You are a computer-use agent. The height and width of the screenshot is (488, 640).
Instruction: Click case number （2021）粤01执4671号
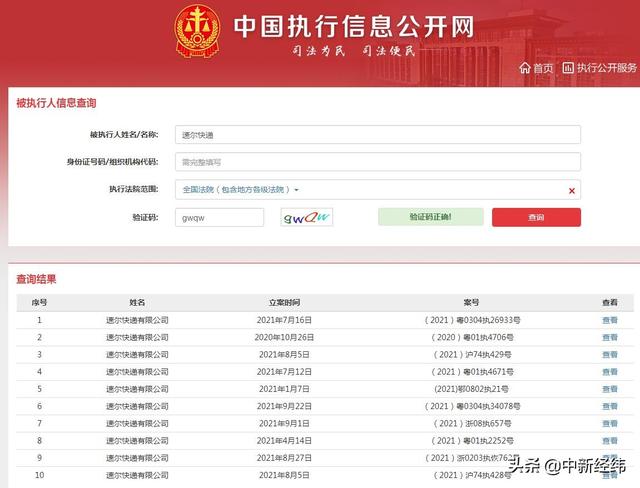click(472, 372)
